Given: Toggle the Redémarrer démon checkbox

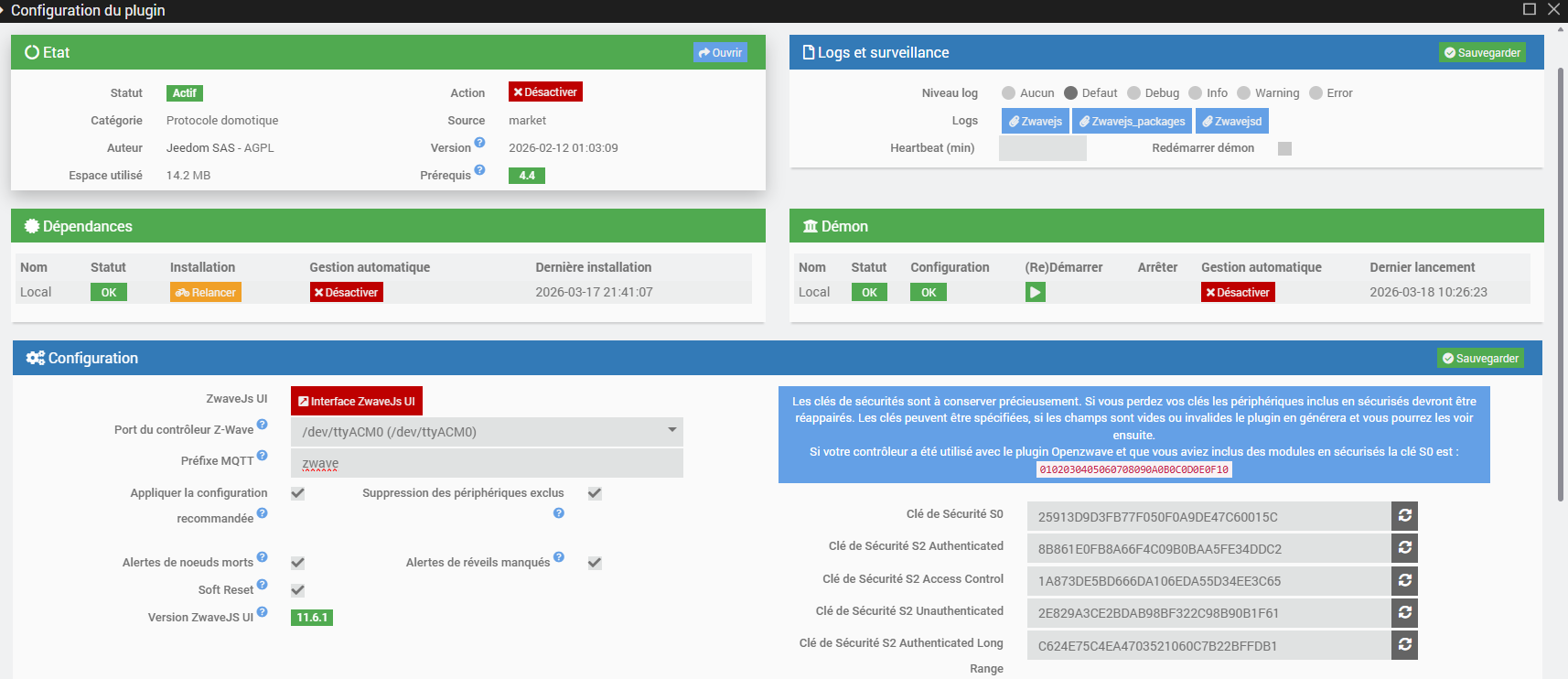Looking at the screenshot, I should click(x=1284, y=148).
